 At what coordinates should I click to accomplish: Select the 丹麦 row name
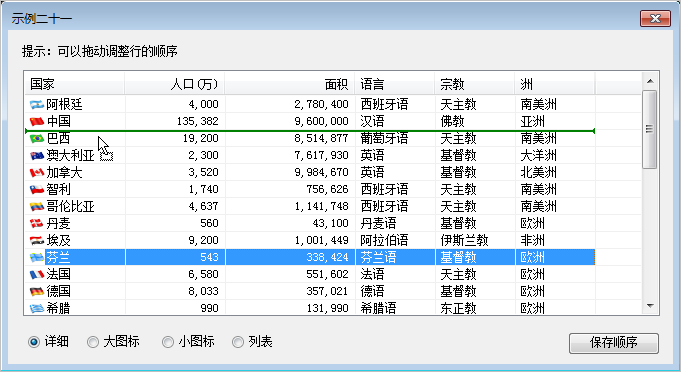[59, 224]
